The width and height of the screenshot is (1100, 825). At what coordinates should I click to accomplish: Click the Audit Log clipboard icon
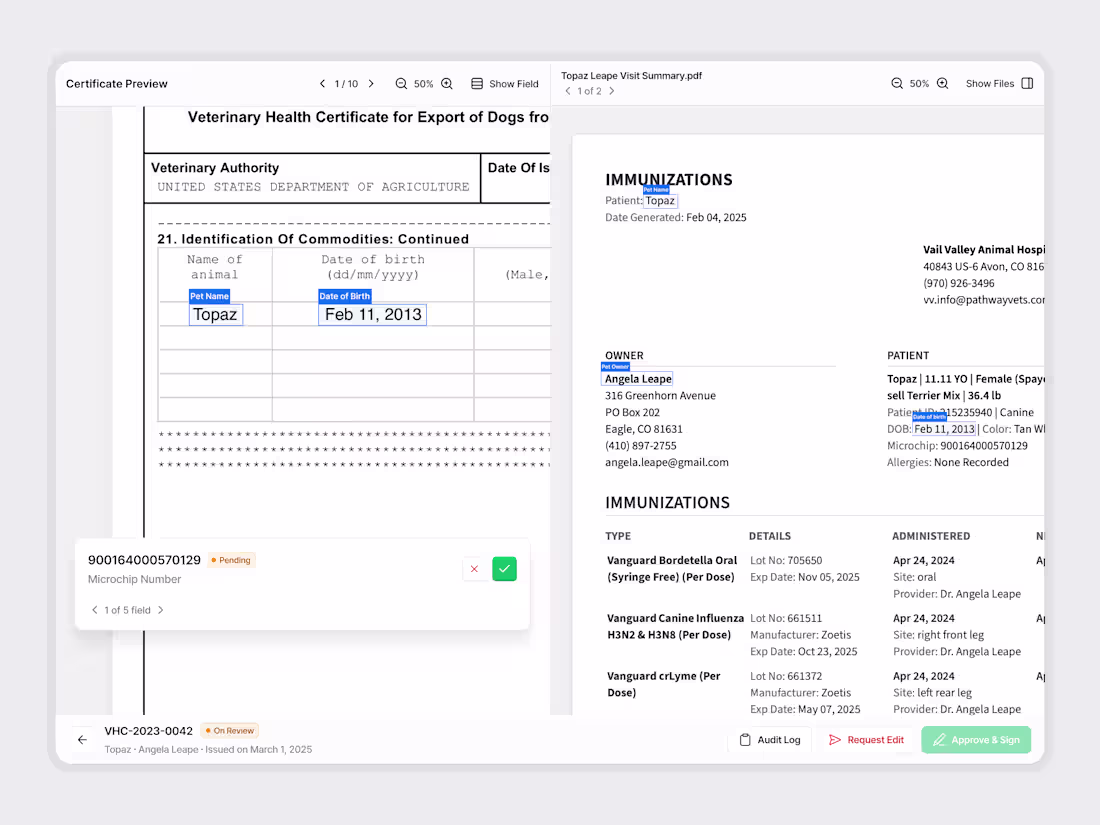(x=743, y=739)
